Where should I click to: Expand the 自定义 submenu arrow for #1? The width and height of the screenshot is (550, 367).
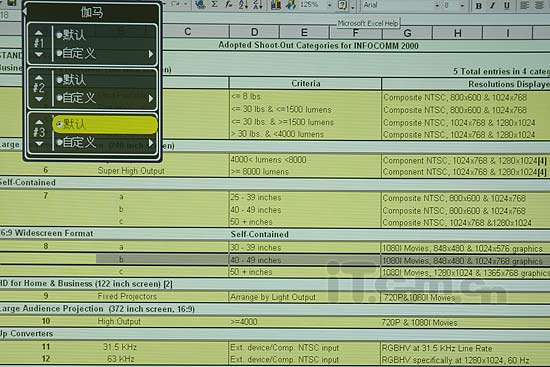[151, 54]
